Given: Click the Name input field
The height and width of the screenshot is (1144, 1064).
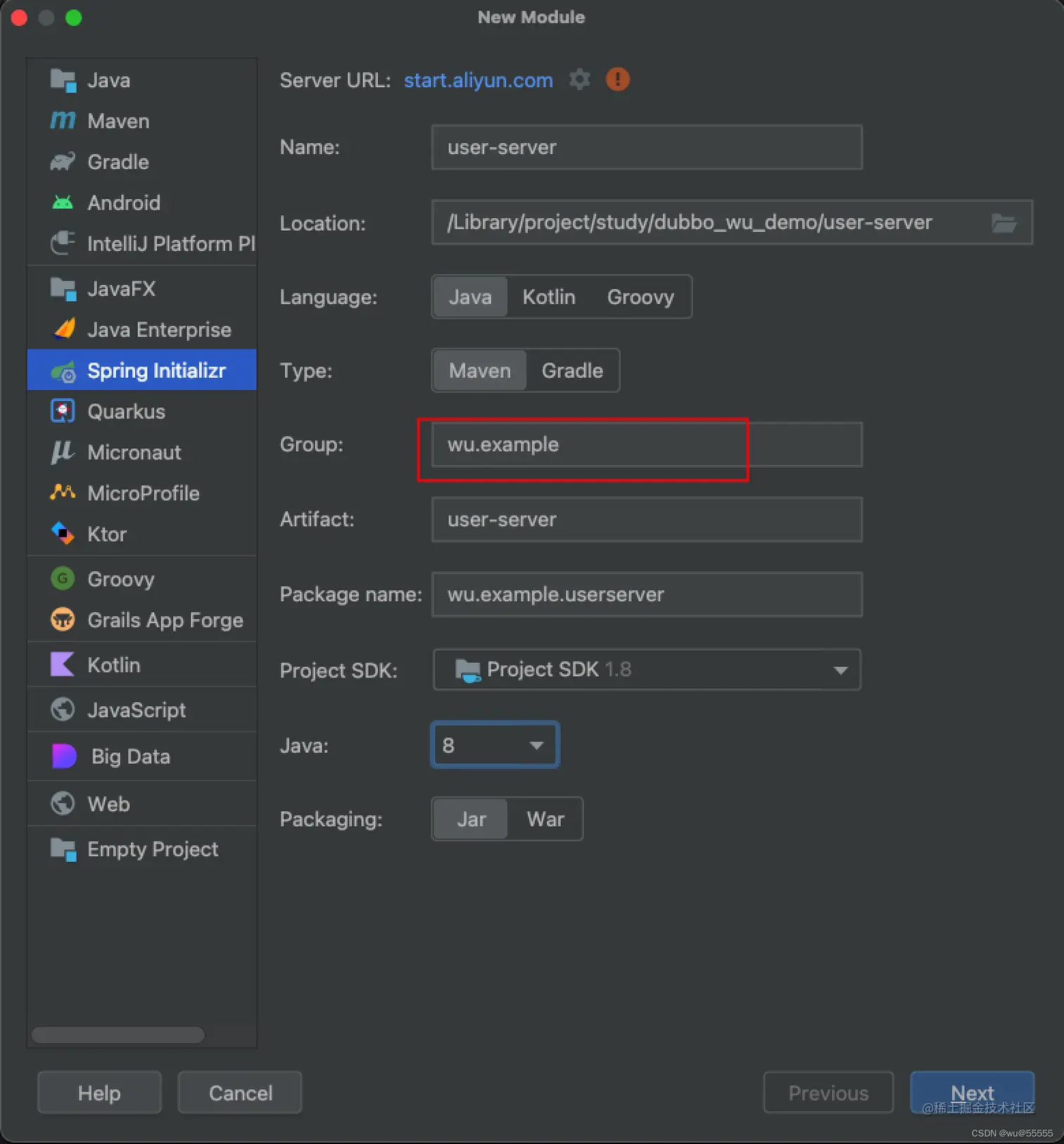Looking at the screenshot, I should (x=647, y=147).
